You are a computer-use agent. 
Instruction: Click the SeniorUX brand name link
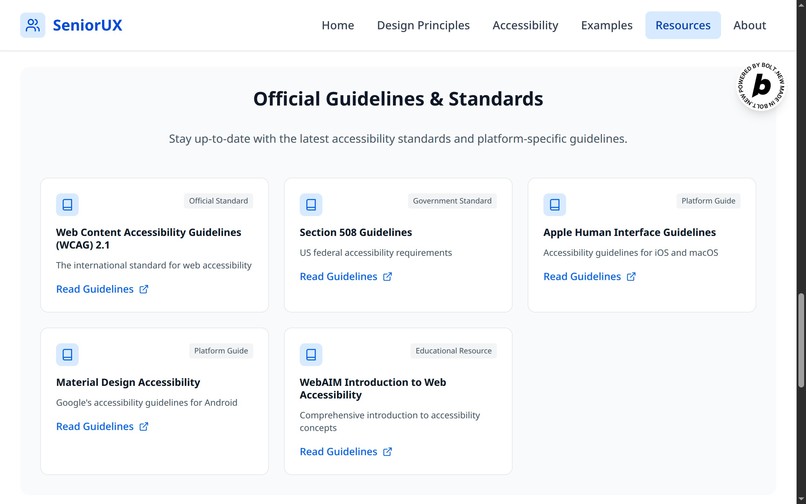click(87, 25)
